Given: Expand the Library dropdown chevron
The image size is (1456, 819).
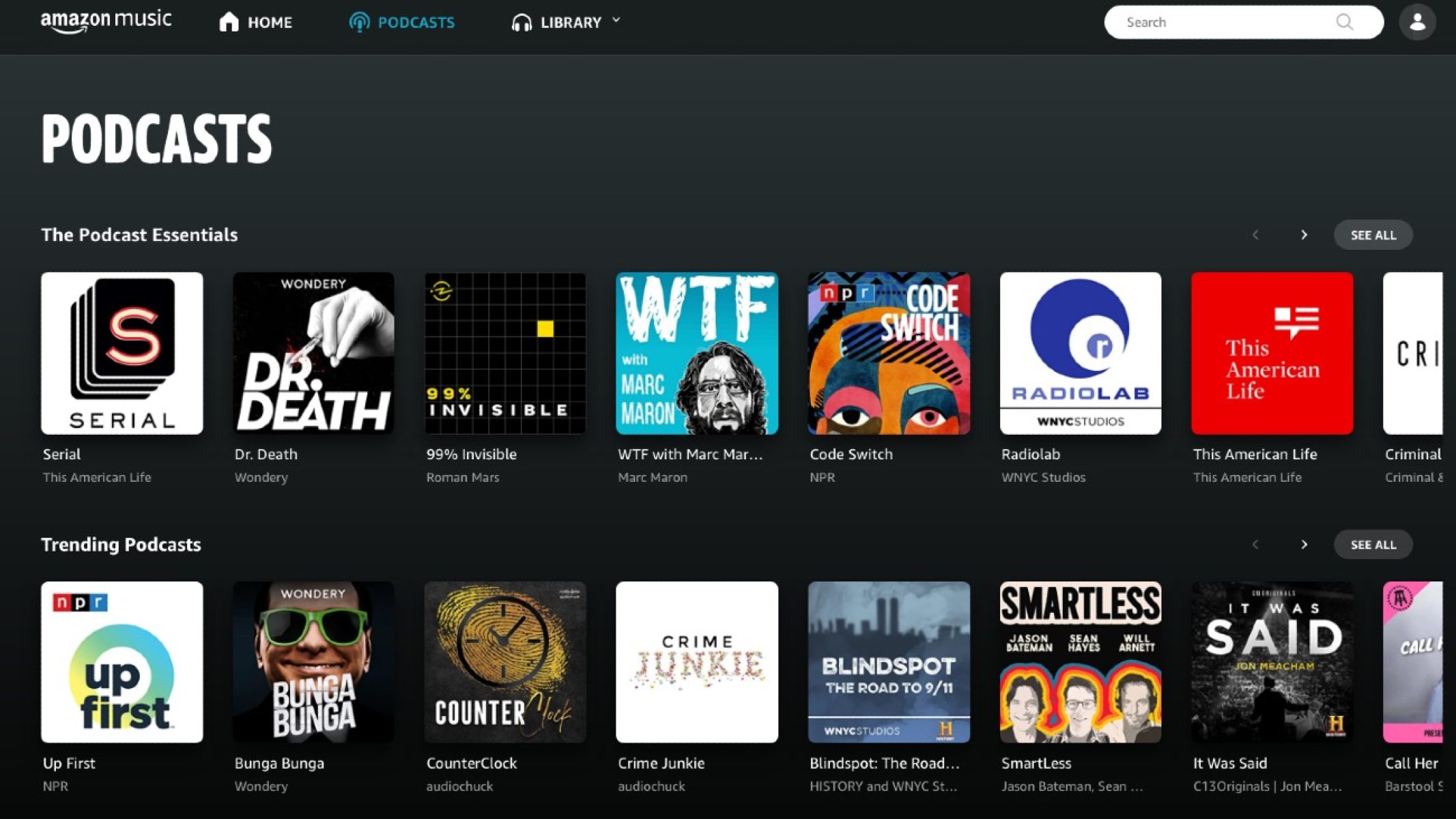Looking at the screenshot, I should [x=616, y=20].
